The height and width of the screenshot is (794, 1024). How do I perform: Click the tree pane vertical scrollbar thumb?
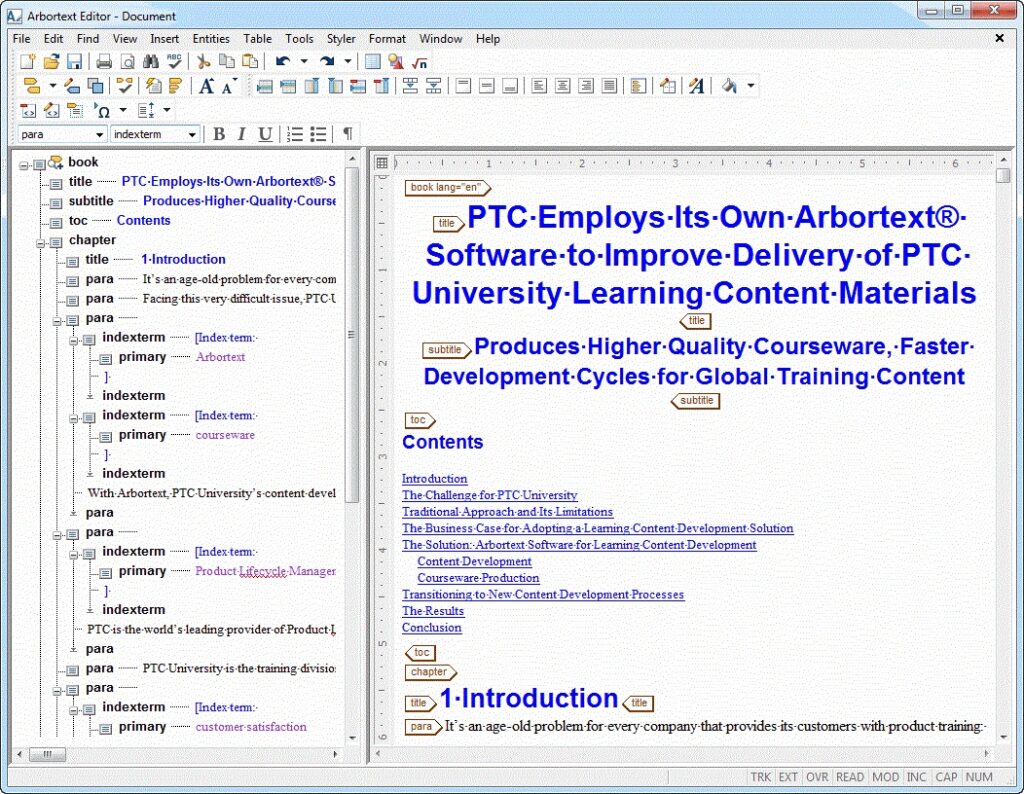[x=352, y=334]
